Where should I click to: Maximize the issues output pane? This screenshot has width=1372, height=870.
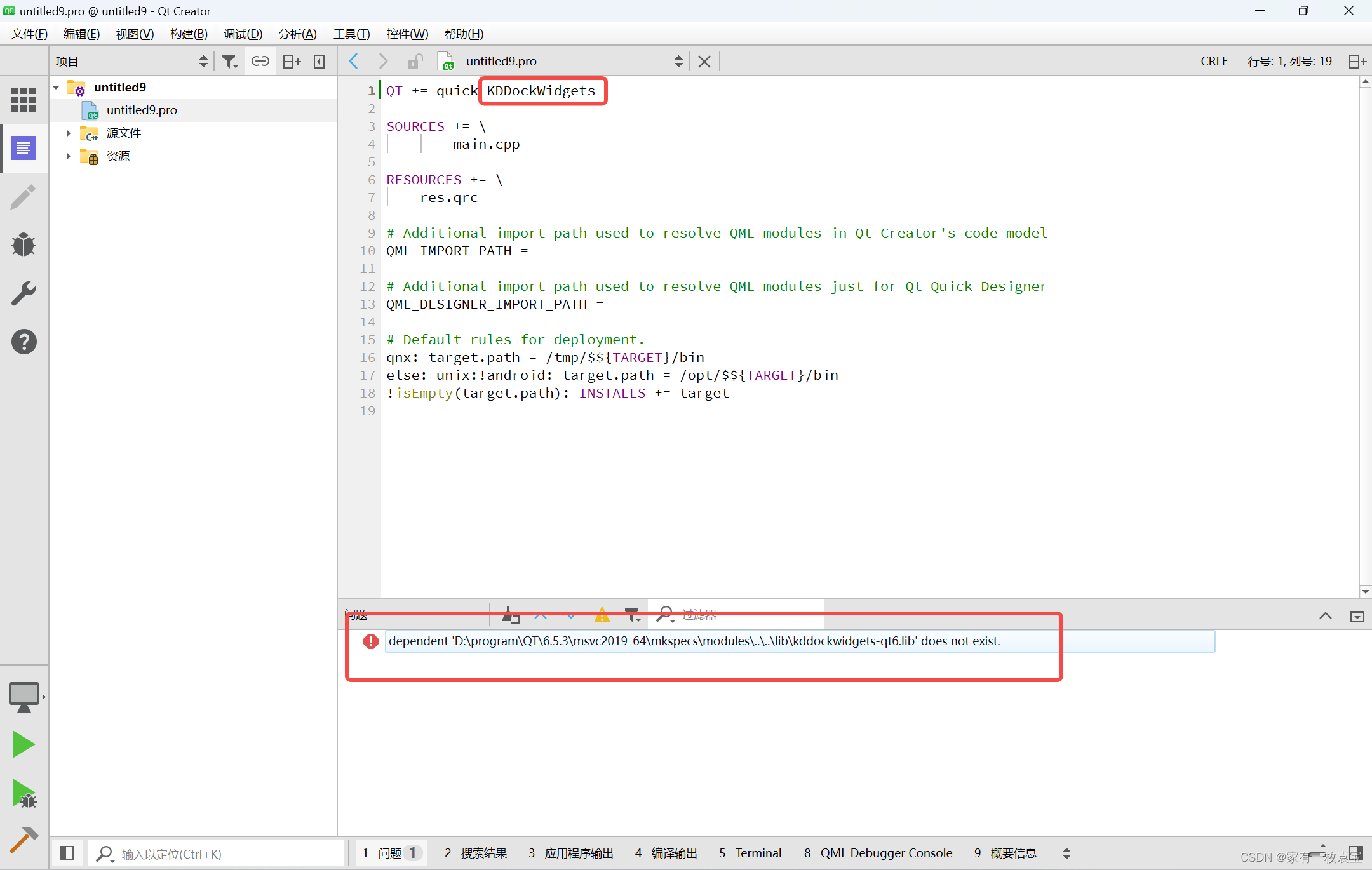(x=1326, y=616)
